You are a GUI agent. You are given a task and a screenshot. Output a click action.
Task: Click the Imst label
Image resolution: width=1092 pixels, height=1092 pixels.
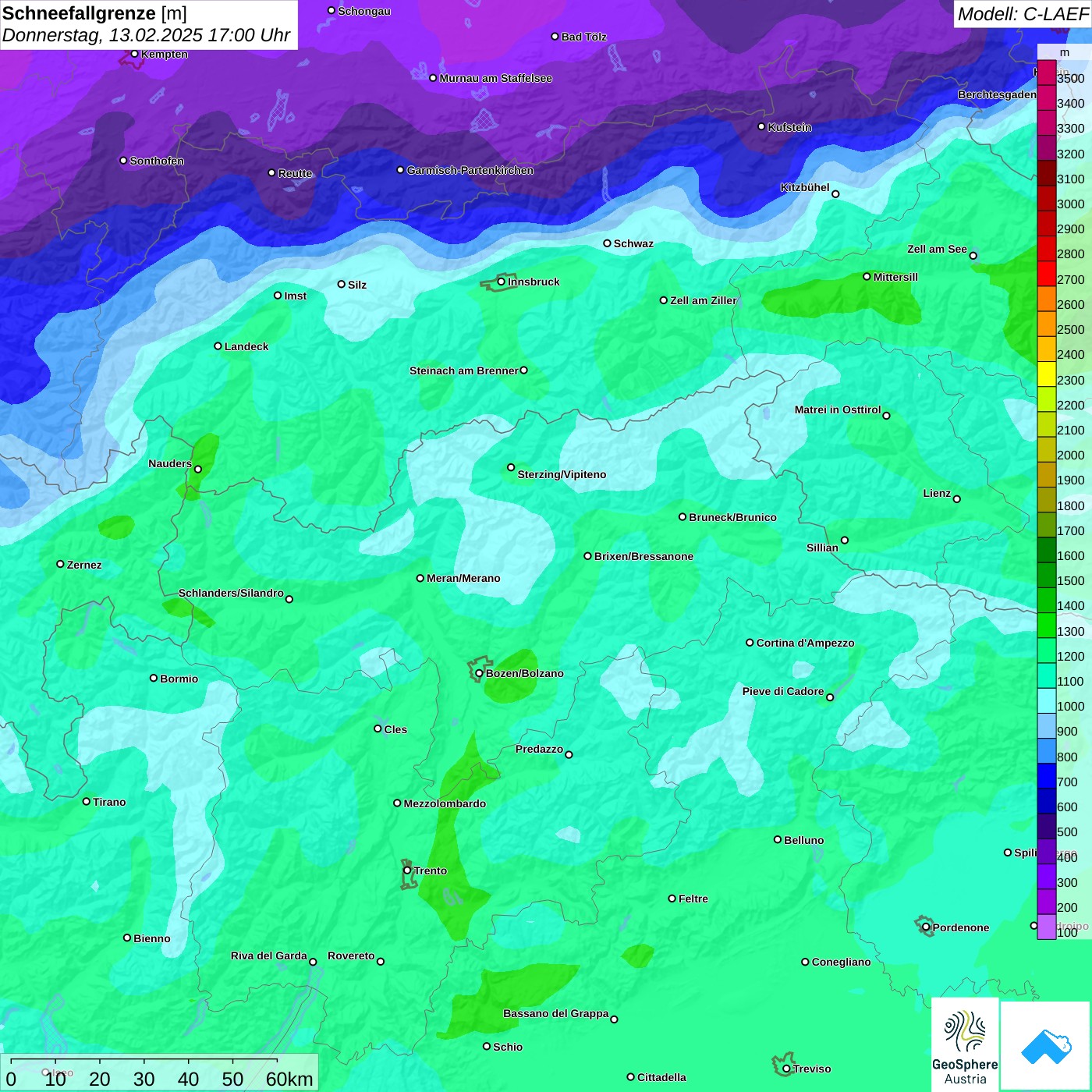tap(296, 296)
